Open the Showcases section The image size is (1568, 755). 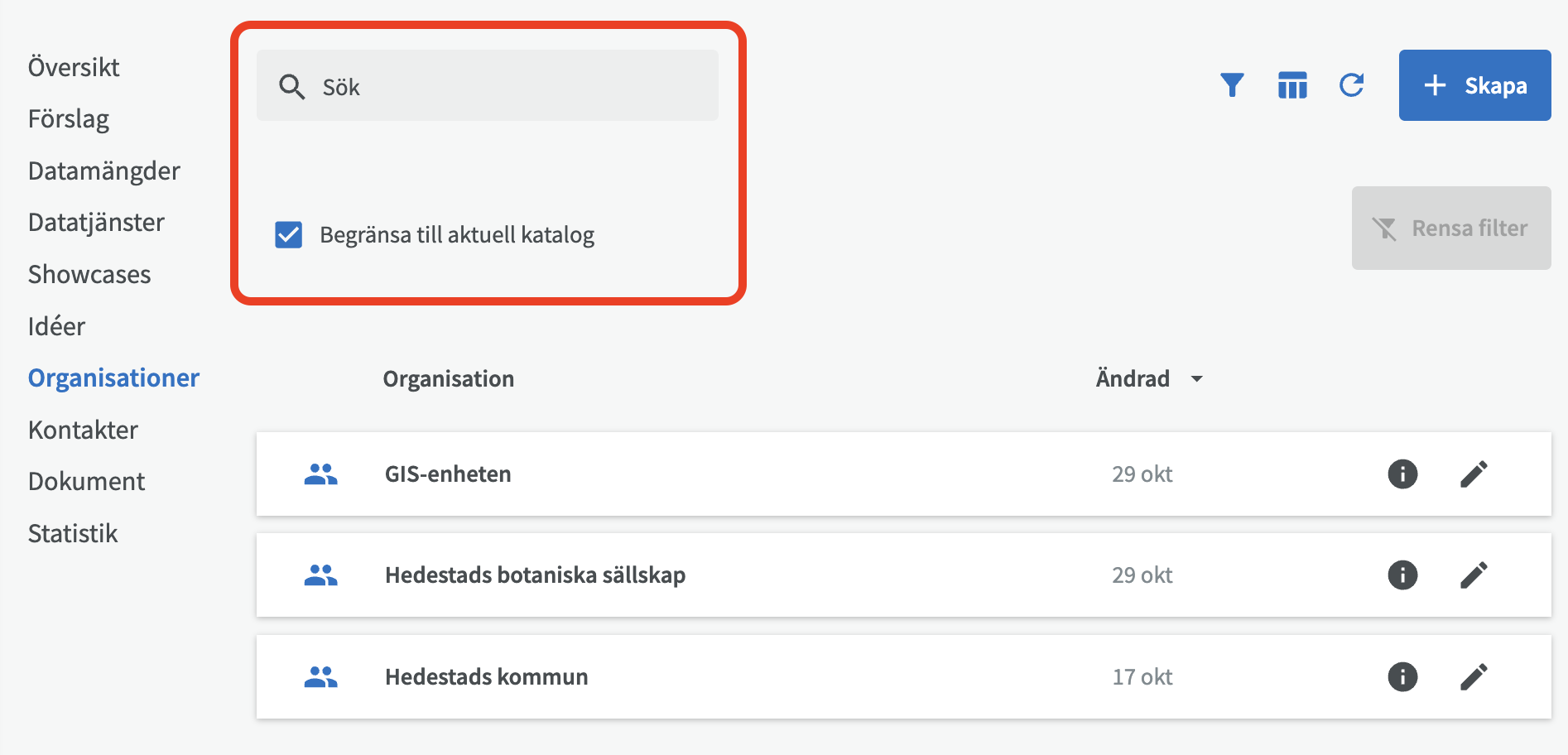click(89, 274)
